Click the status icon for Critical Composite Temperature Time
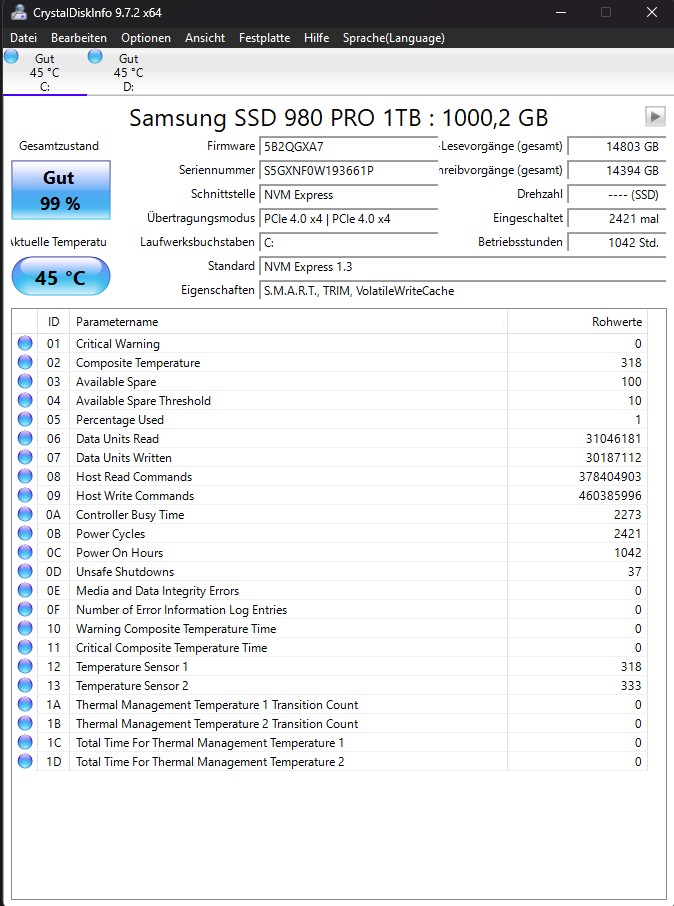This screenshot has width=674, height=906. click(x=25, y=647)
